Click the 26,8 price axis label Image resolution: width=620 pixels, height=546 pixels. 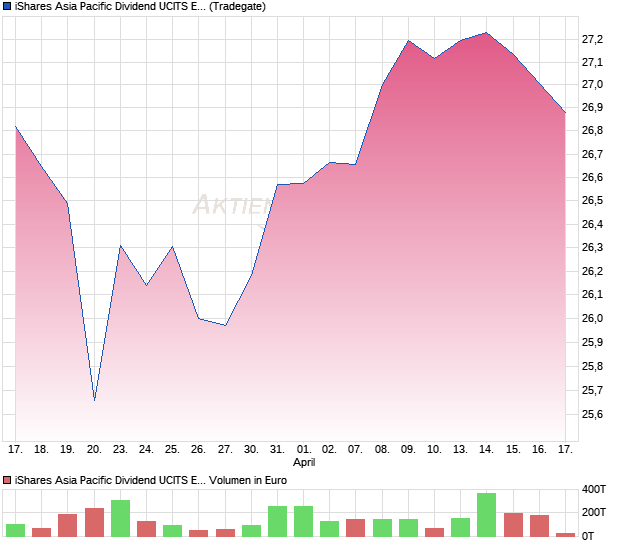click(592, 130)
